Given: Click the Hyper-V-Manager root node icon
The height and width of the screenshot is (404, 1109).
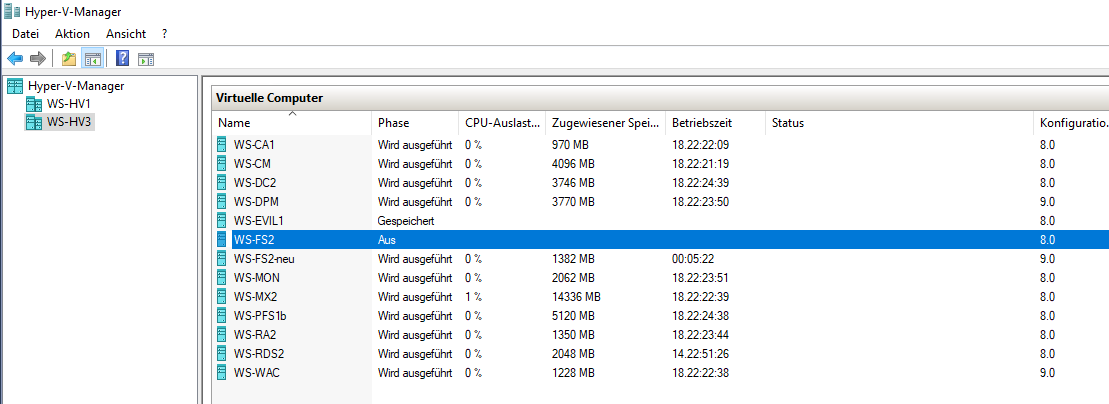Looking at the screenshot, I should [x=15, y=86].
